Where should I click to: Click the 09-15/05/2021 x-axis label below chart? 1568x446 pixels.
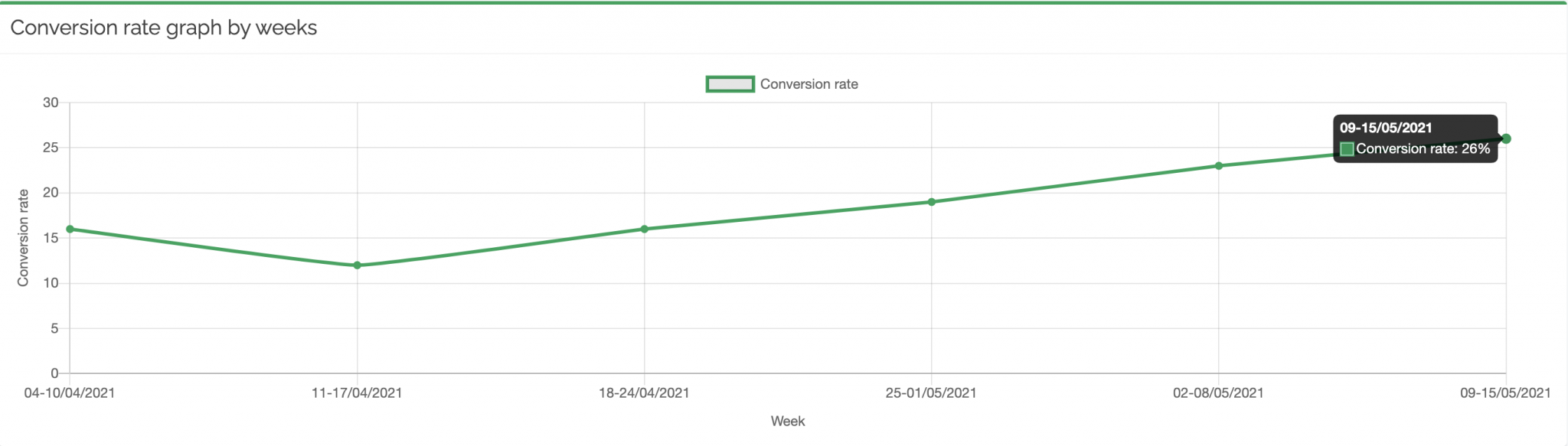pyautogui.click(x=1505, y=393)
